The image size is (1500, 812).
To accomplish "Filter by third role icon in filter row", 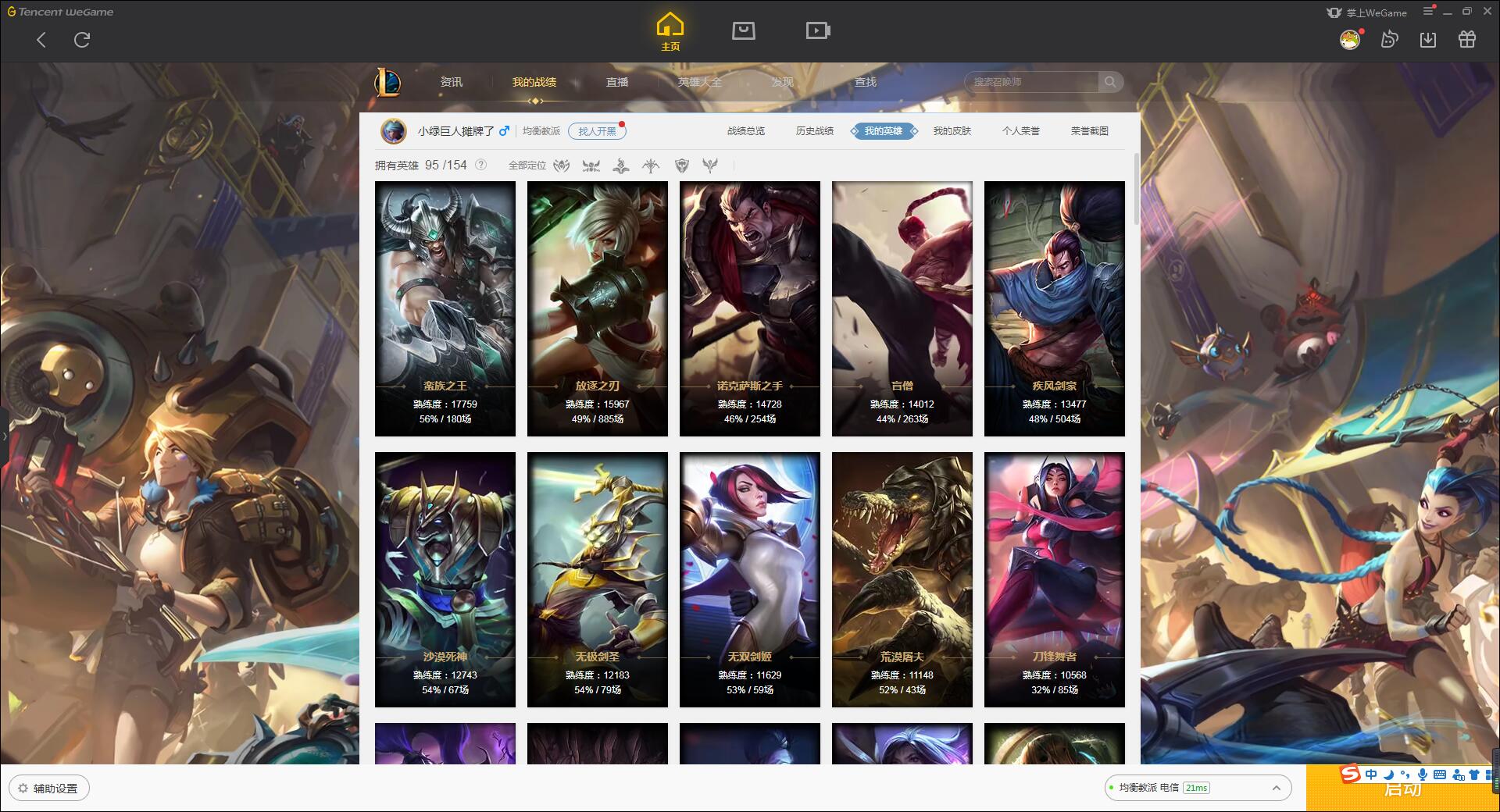I will pyautogui.click(x=621, y=166).
